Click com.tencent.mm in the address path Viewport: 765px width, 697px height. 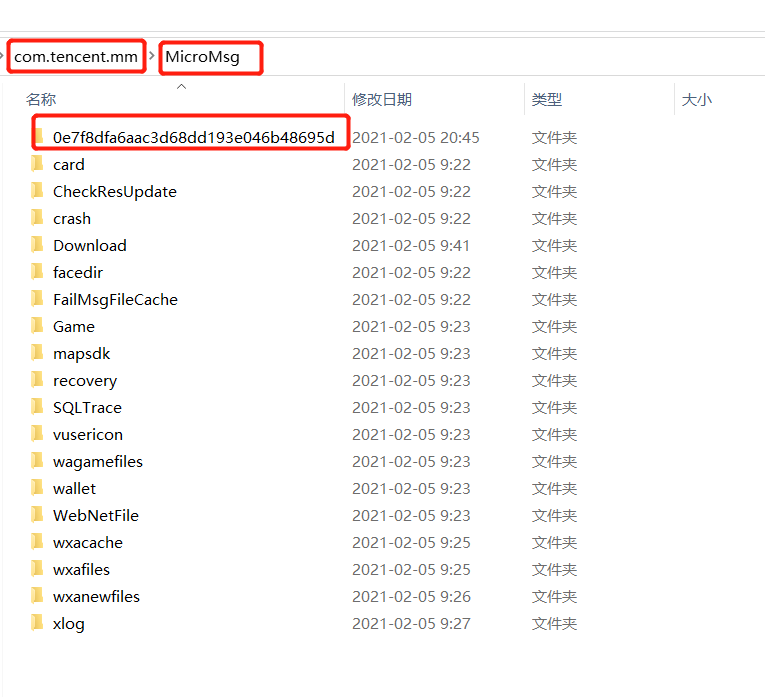click(76, 57)
